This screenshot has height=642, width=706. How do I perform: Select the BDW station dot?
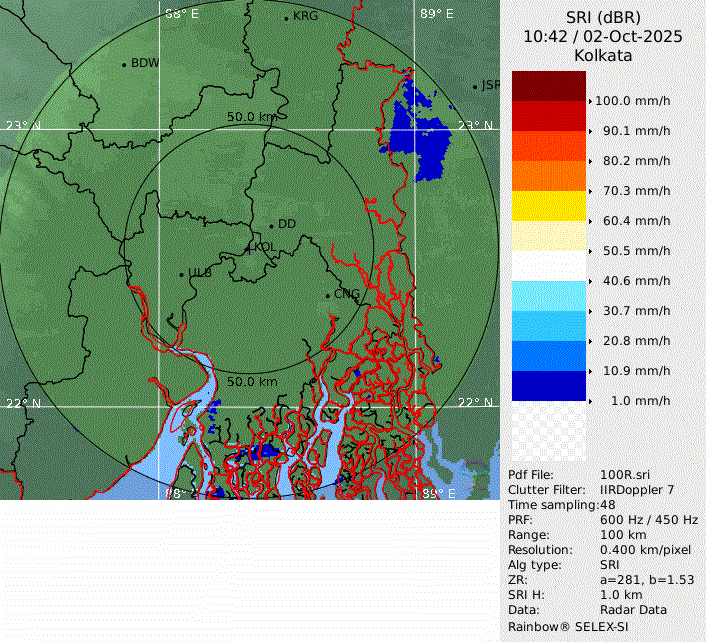coord(124,65)
